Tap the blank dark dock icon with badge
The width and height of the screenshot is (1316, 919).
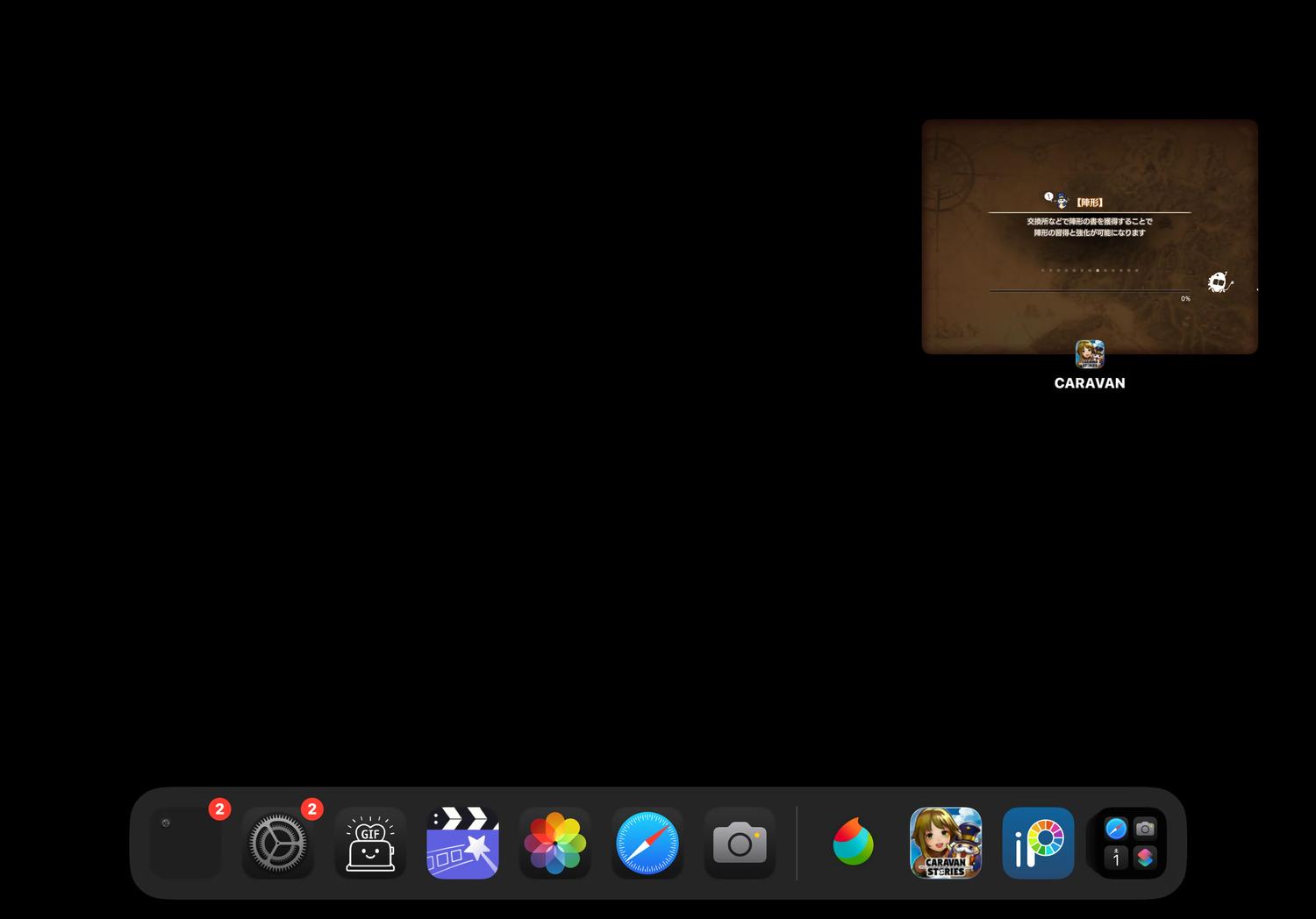coord(185,843)
